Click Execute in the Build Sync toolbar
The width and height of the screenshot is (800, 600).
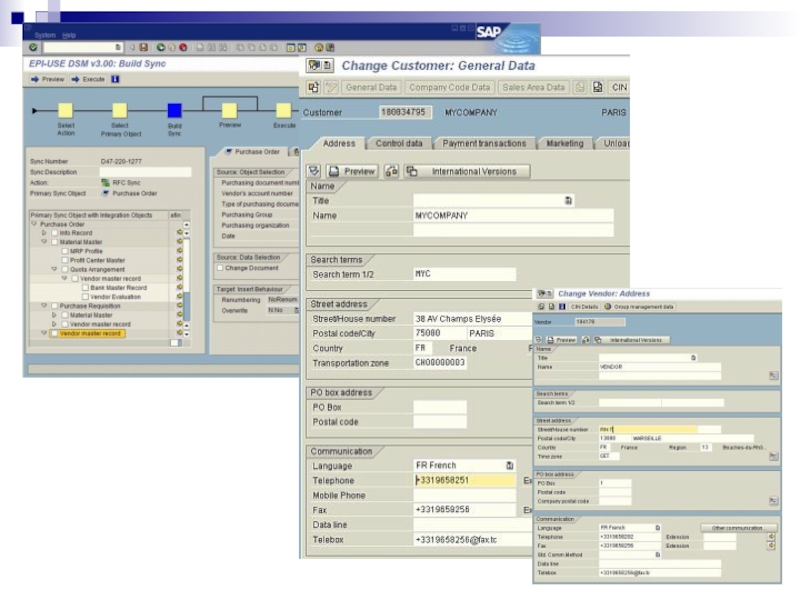pyautogui.click(x=88, y=79)
